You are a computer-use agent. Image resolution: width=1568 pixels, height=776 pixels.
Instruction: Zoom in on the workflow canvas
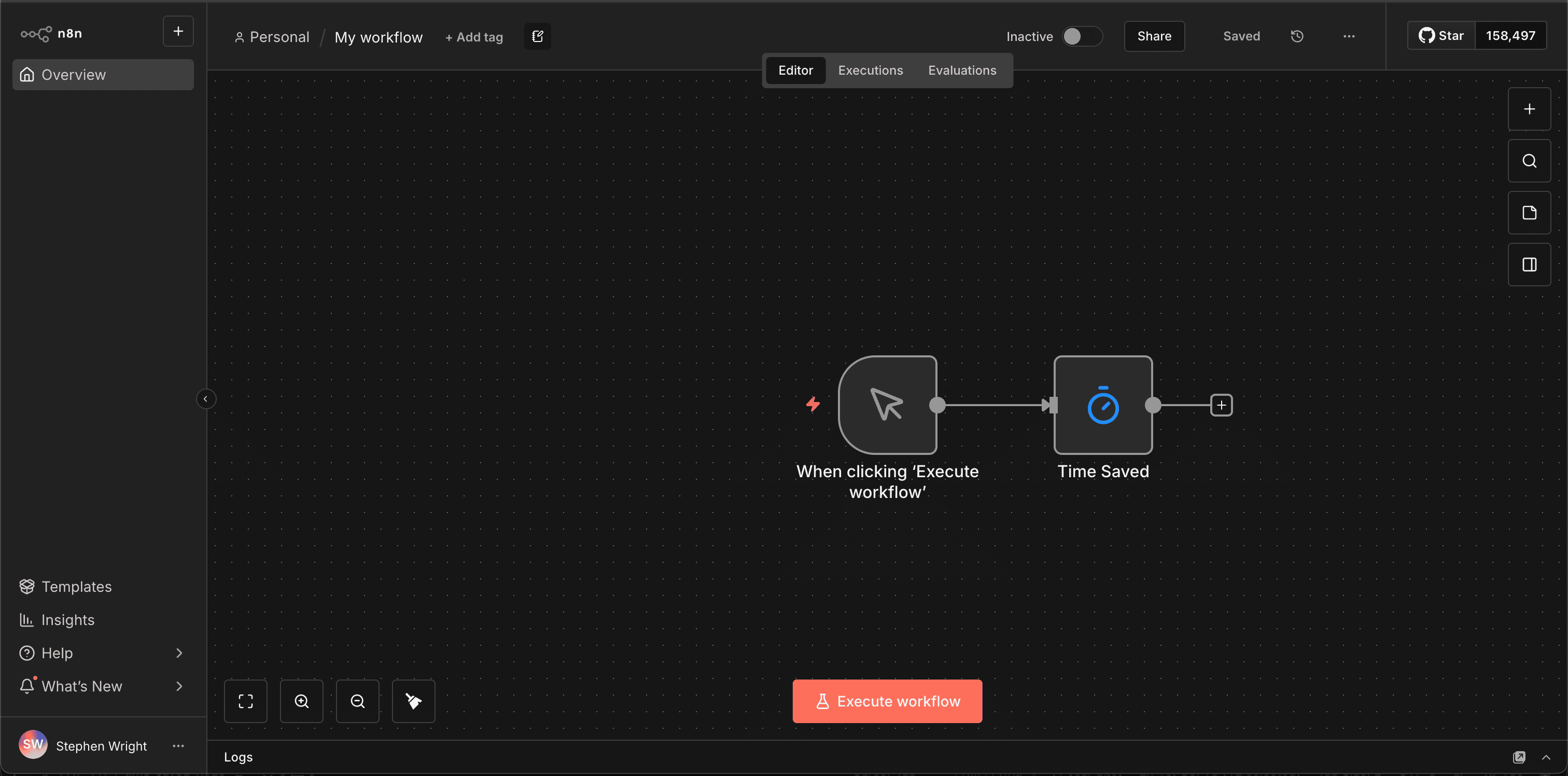point(301,701)
